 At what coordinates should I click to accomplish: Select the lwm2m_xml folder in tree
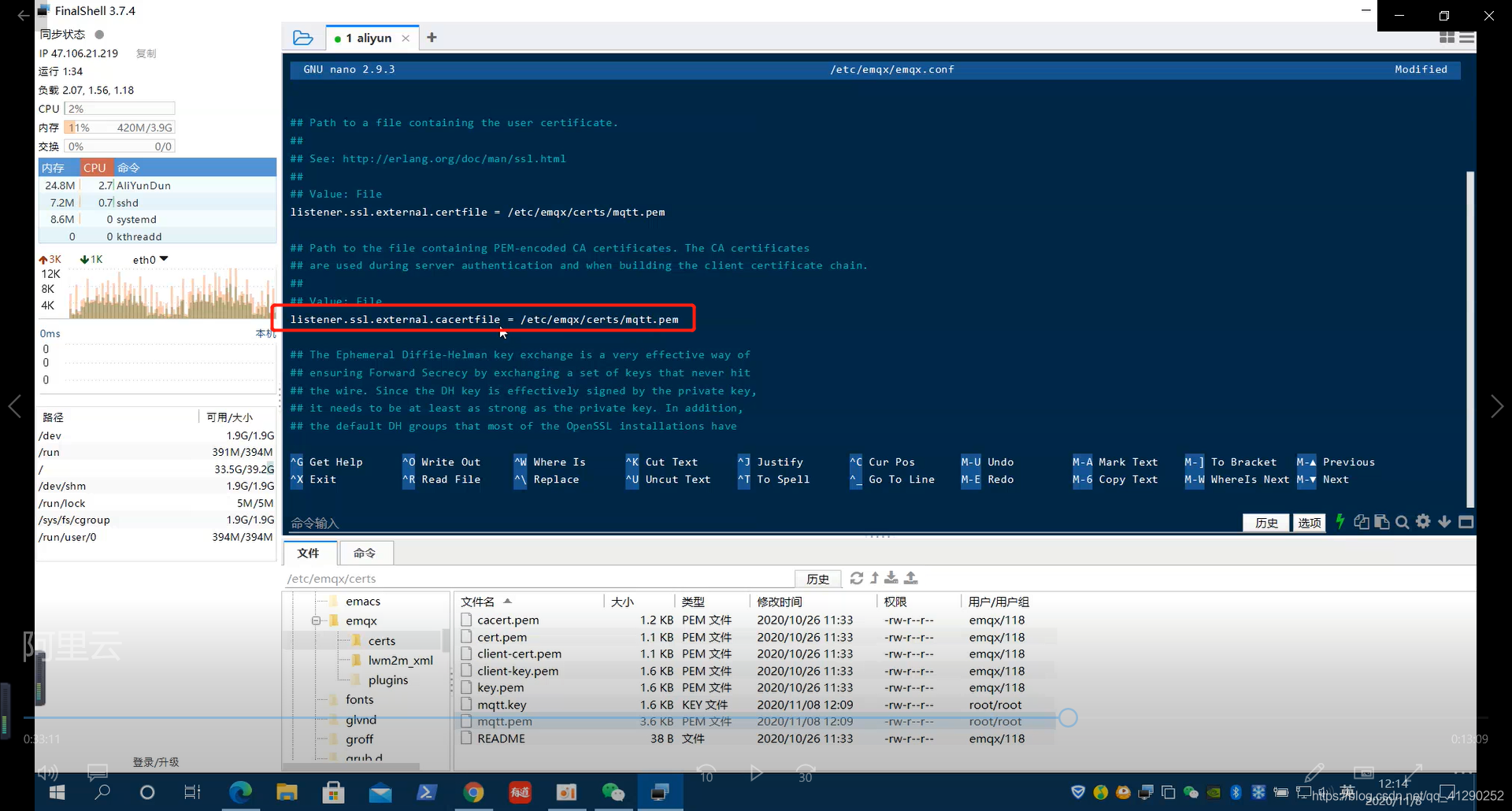click(x=400, y=661)
